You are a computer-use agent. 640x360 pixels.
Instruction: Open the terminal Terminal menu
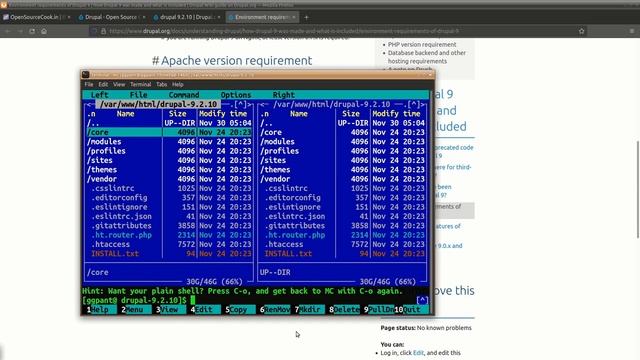point(140,84)
